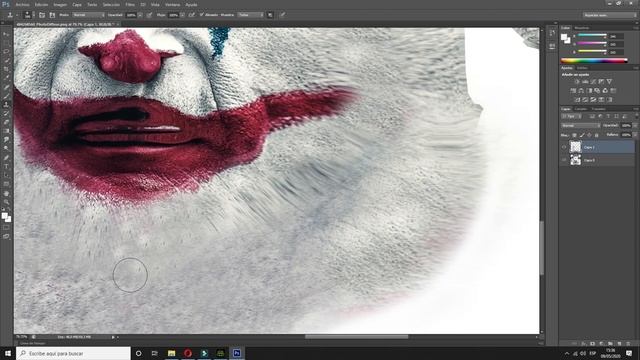Lock transparent pixels in Layers panel
The width and height of the screenshot is (640, 360).
pos(575,135)
